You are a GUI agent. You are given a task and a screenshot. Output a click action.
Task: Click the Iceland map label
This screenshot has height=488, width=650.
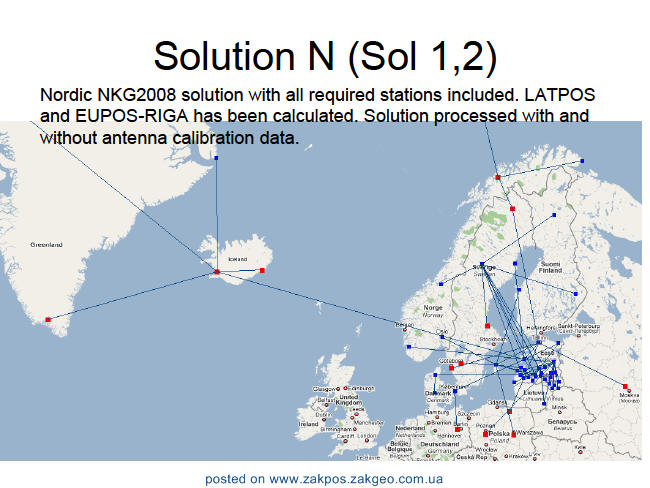[238, 259]
